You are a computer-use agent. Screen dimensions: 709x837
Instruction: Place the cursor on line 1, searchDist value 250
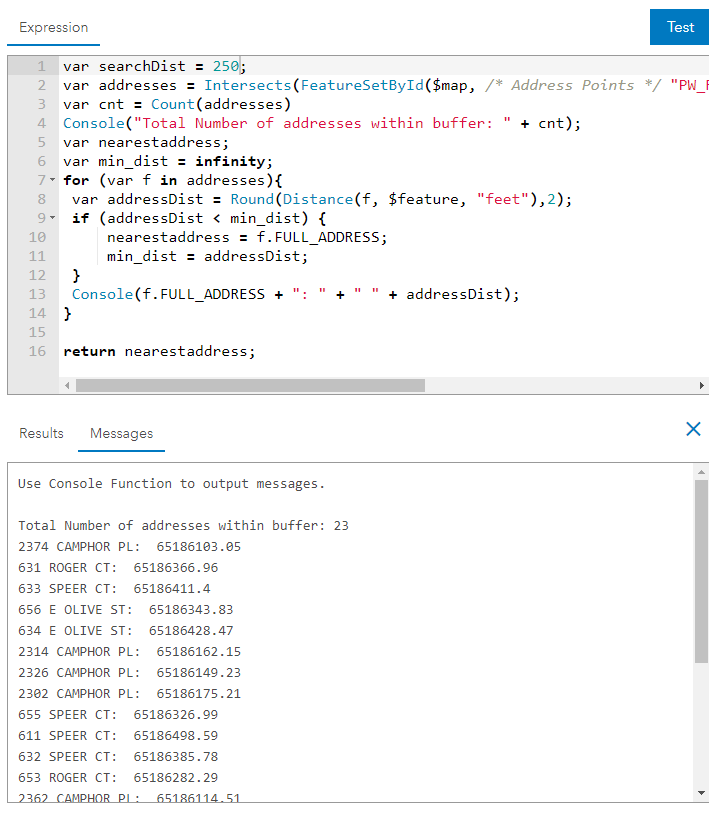coord(226,66)
